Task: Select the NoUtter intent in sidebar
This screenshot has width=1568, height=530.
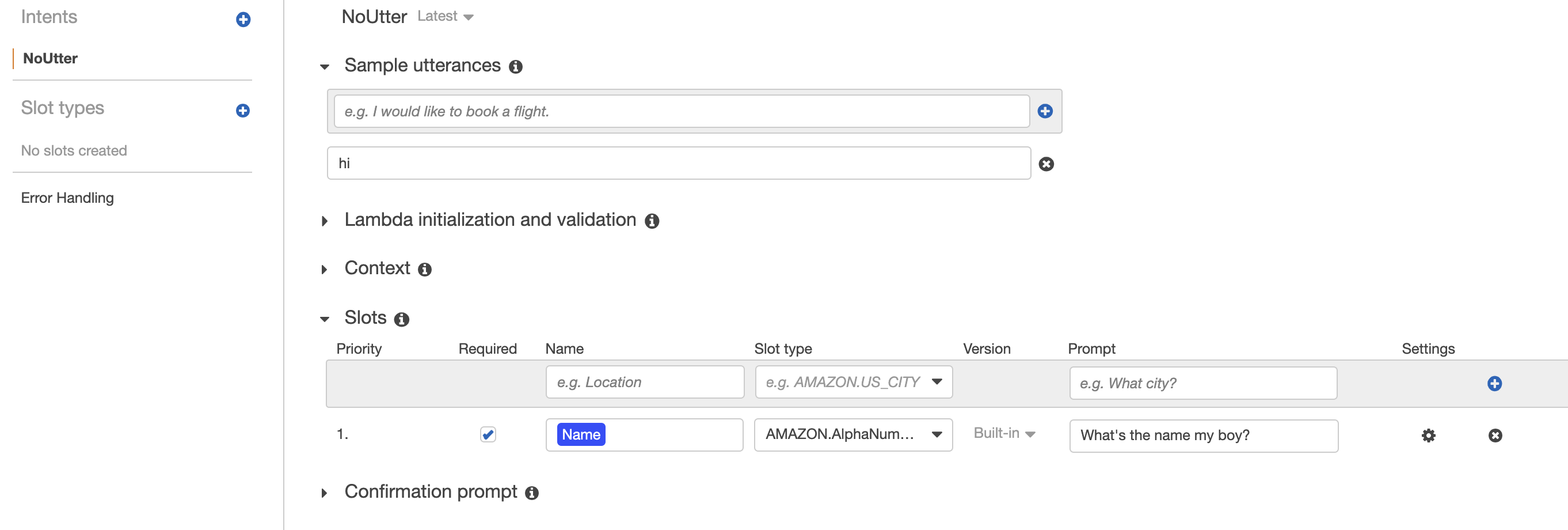Action: [51, 59]
